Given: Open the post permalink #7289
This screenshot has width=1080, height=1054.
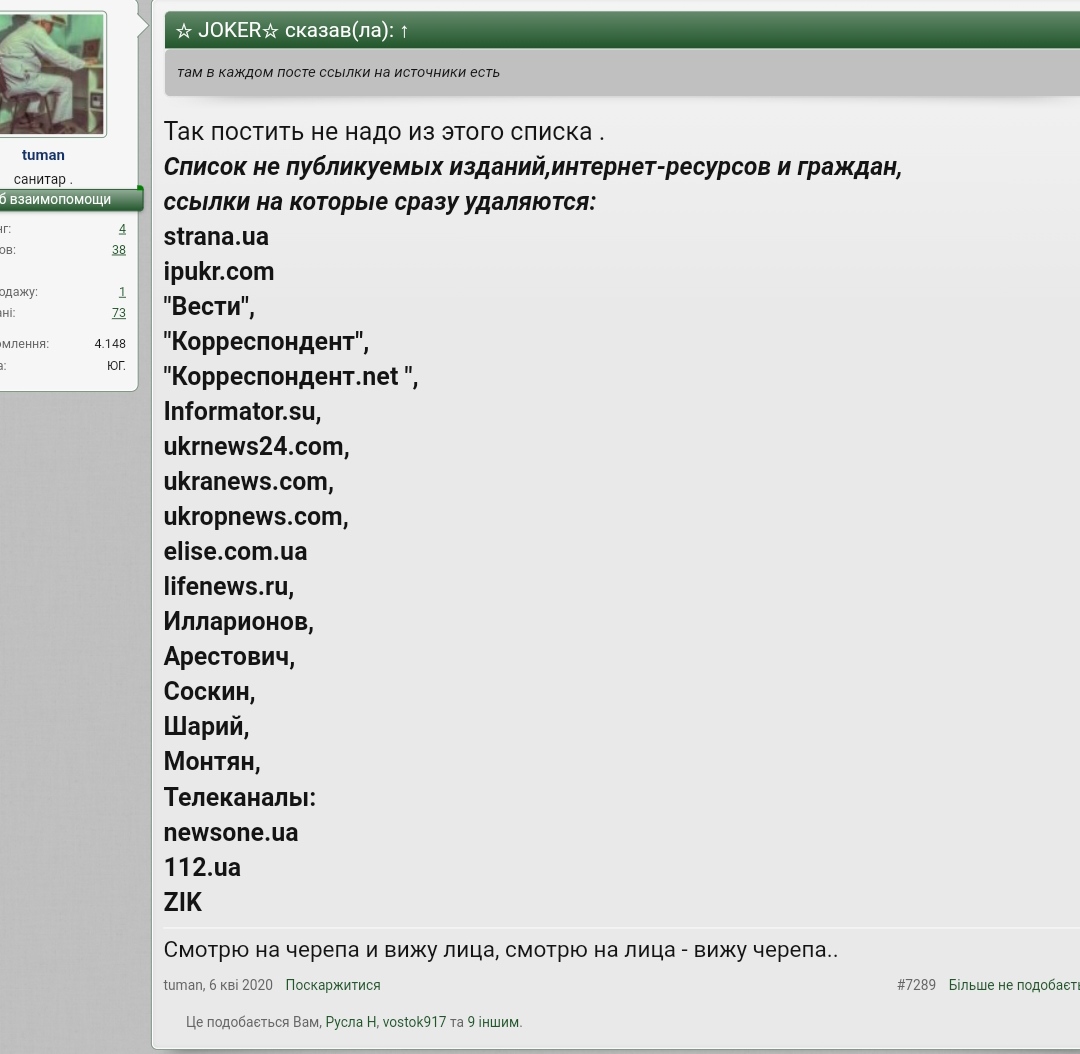Looking at the screenshot, I should [x=916, y=985].
